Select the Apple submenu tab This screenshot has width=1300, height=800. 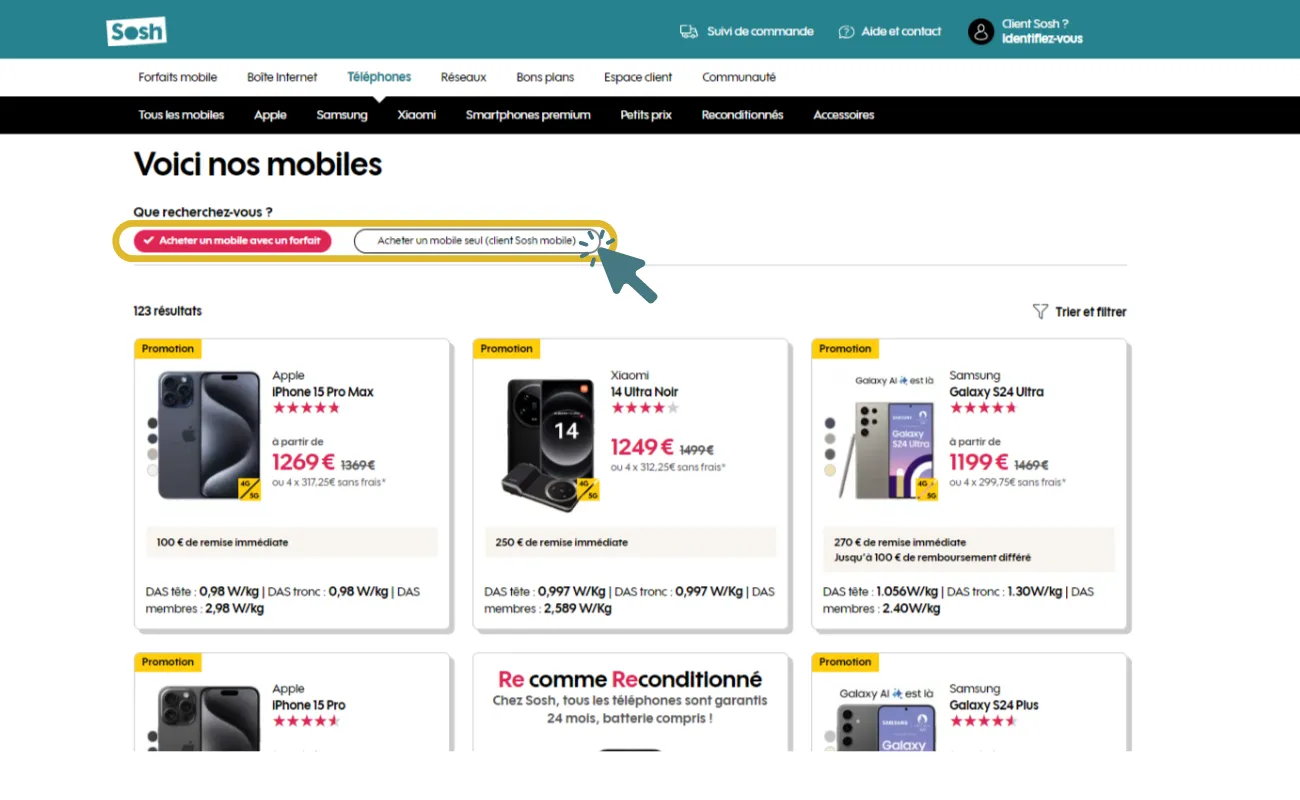click(270, 115)
